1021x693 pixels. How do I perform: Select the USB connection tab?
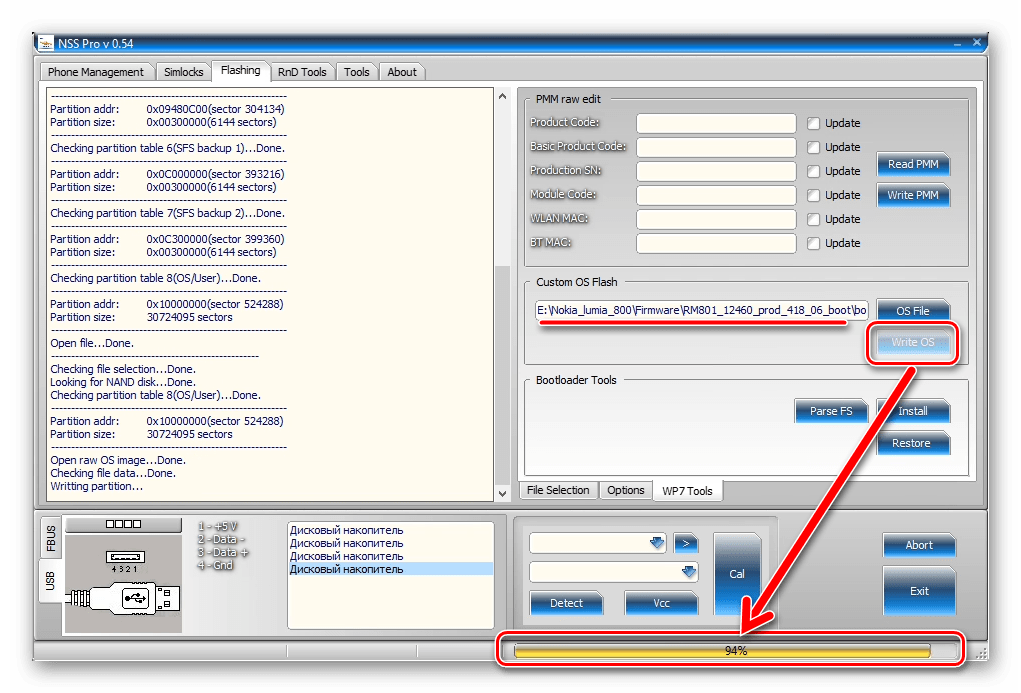[51, 580]
